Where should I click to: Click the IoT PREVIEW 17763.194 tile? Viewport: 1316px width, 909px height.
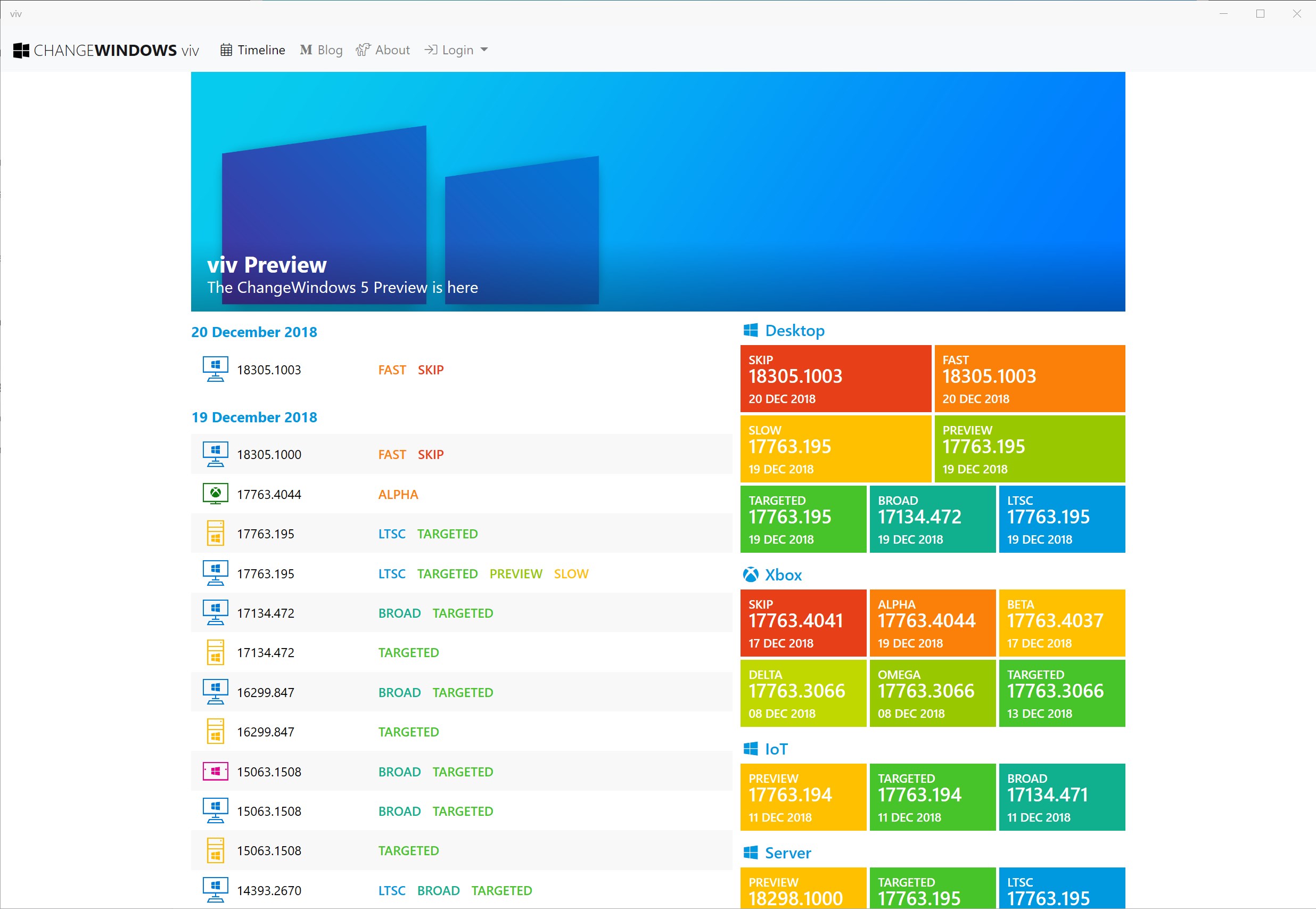coord(803,797)
